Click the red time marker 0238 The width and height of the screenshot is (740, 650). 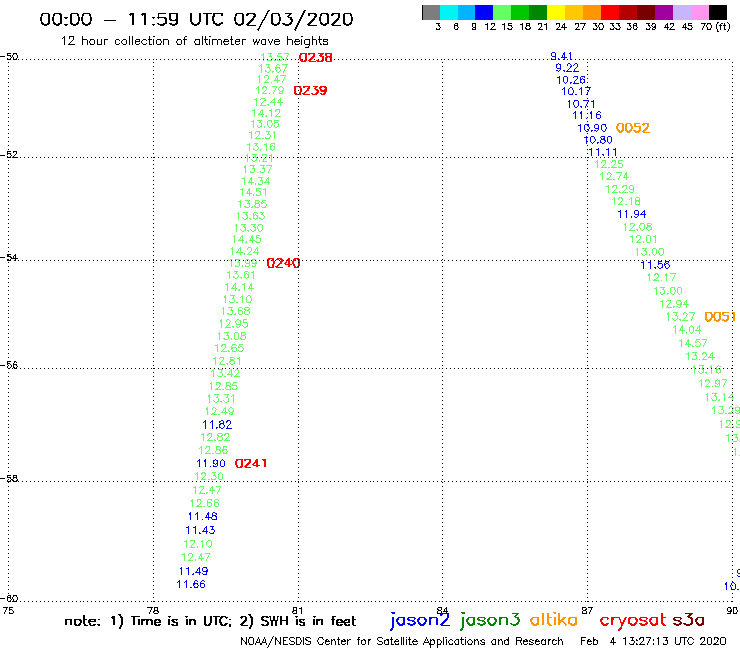tap(316, 58)
